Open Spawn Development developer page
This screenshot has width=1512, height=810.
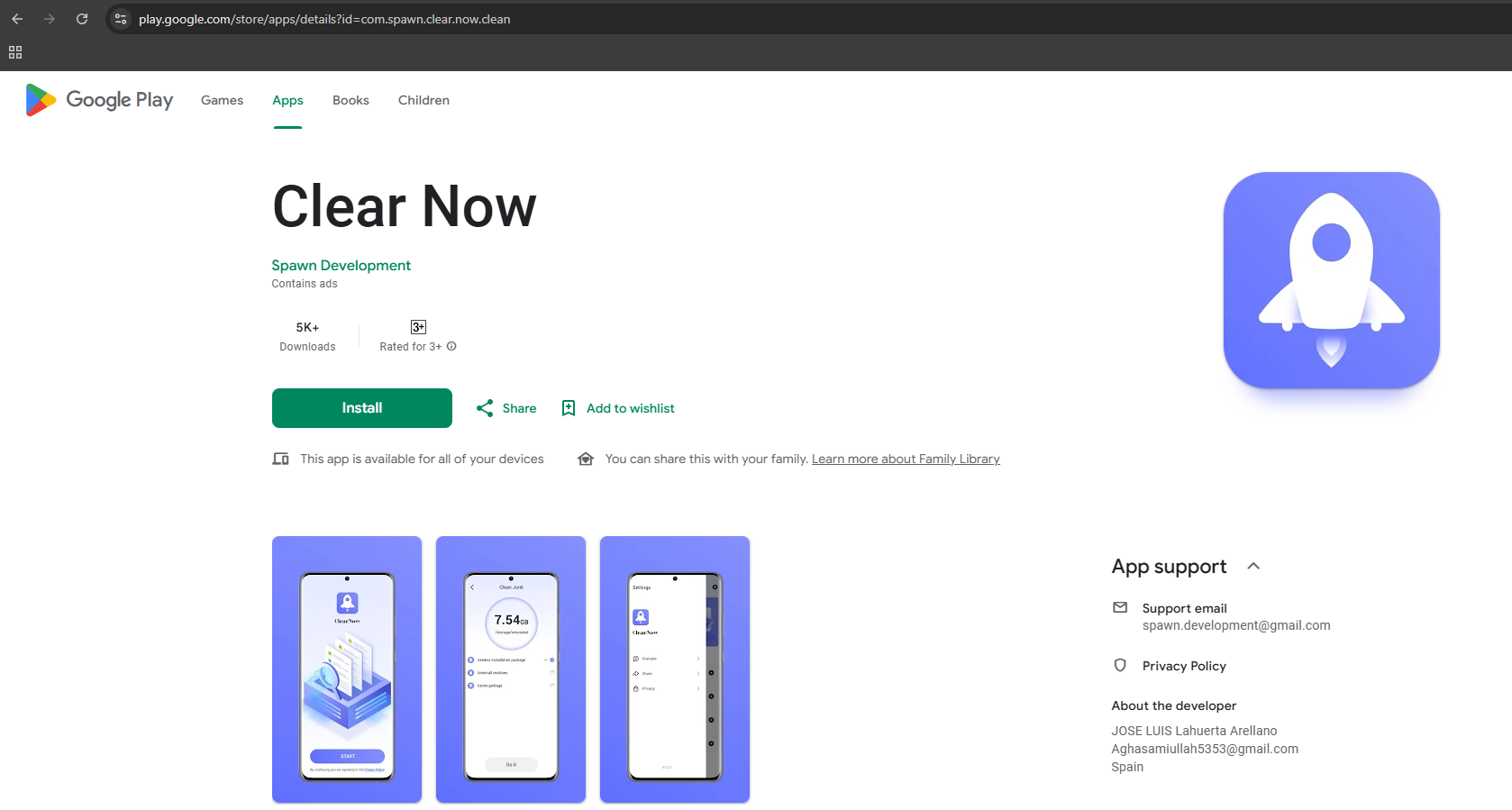click(x=342, y=265)
